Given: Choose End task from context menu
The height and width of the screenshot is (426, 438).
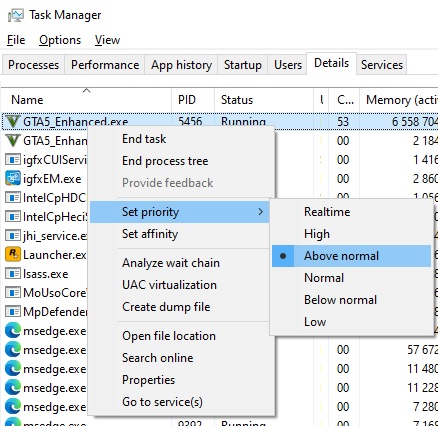Looking at the screenshot, I should [x=182, y=139].
